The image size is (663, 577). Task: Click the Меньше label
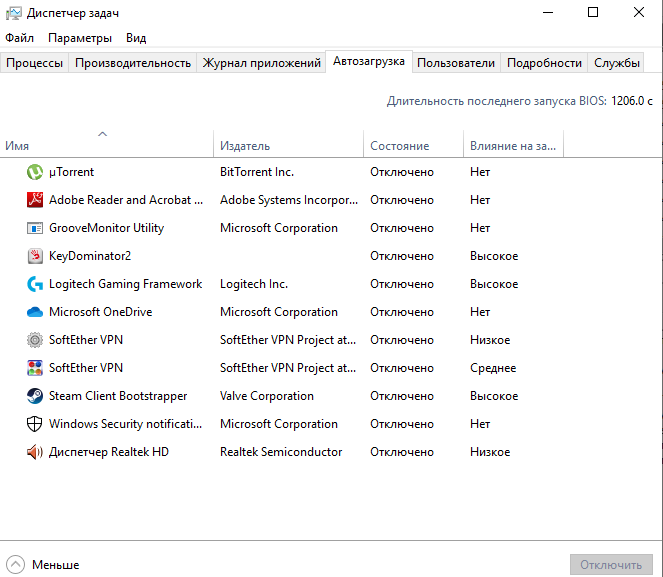tap(55, 565)
